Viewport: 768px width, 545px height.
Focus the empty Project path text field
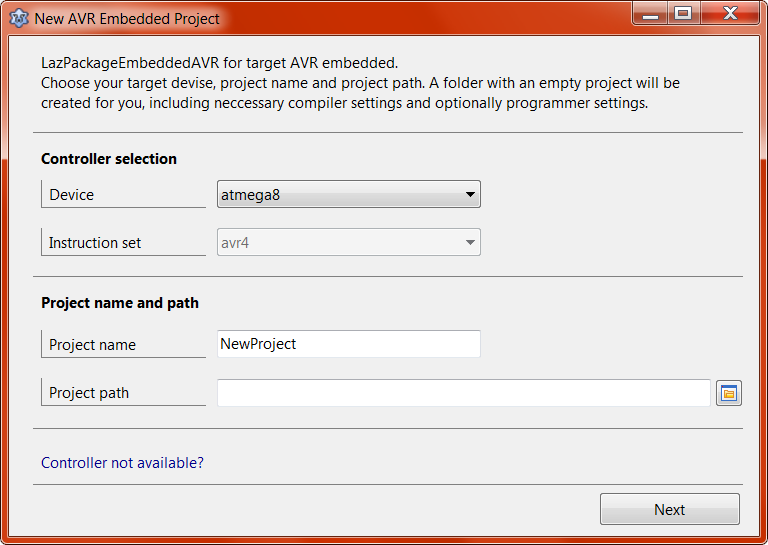click(463, 393)
